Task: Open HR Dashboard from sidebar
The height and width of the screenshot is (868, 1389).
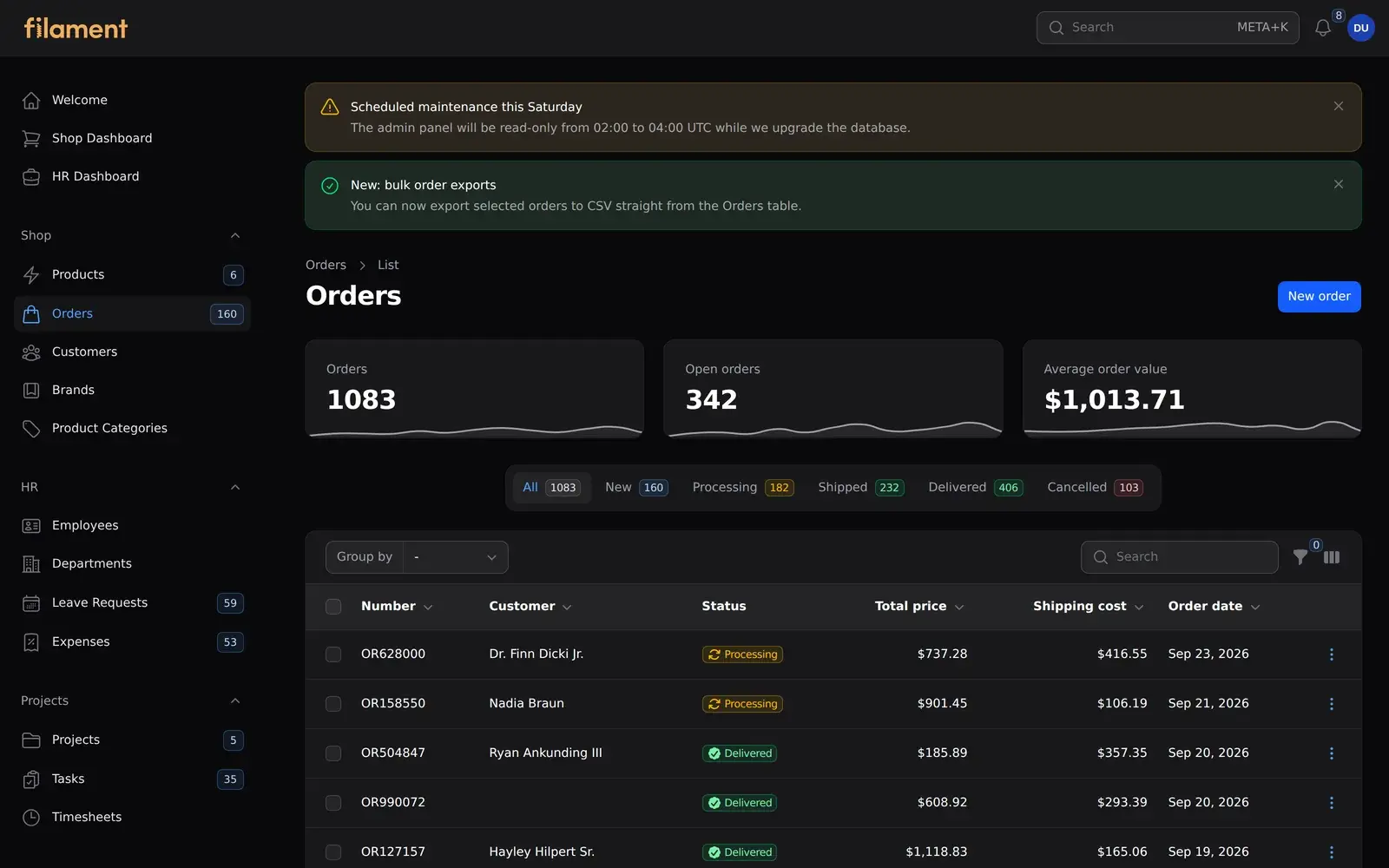Action: tap(132, 176)
